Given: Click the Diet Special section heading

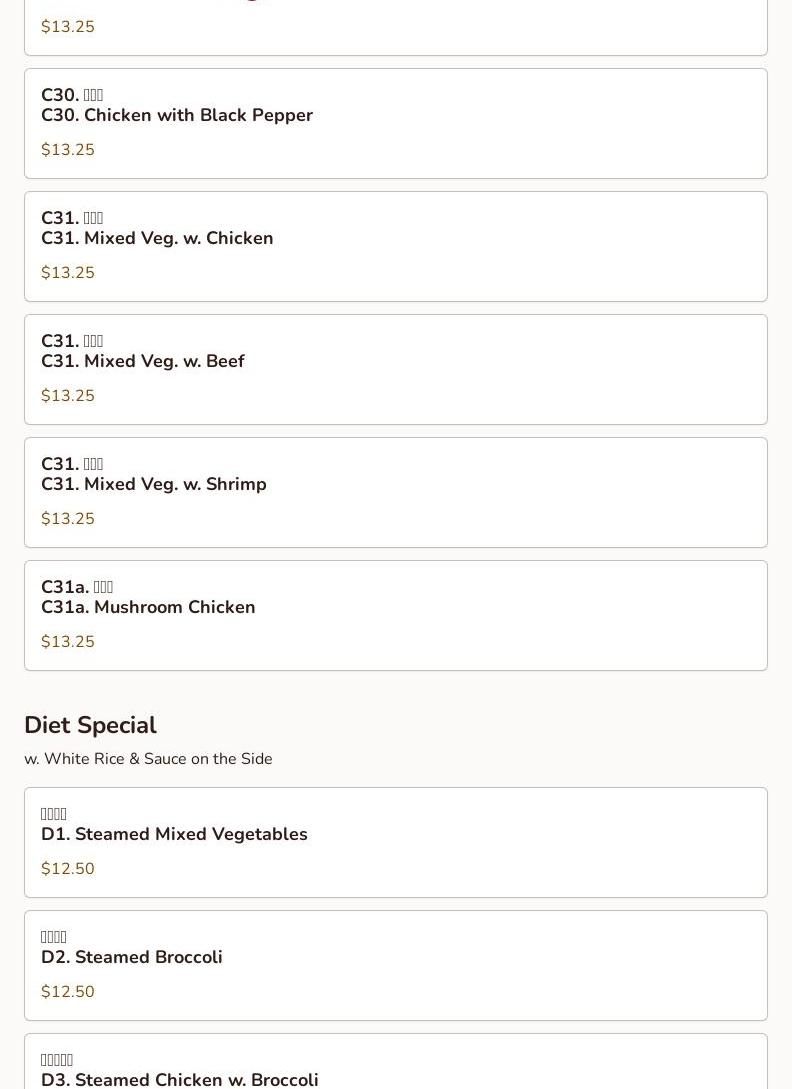Looking at the screenshot, I should [x=90, y=725].
